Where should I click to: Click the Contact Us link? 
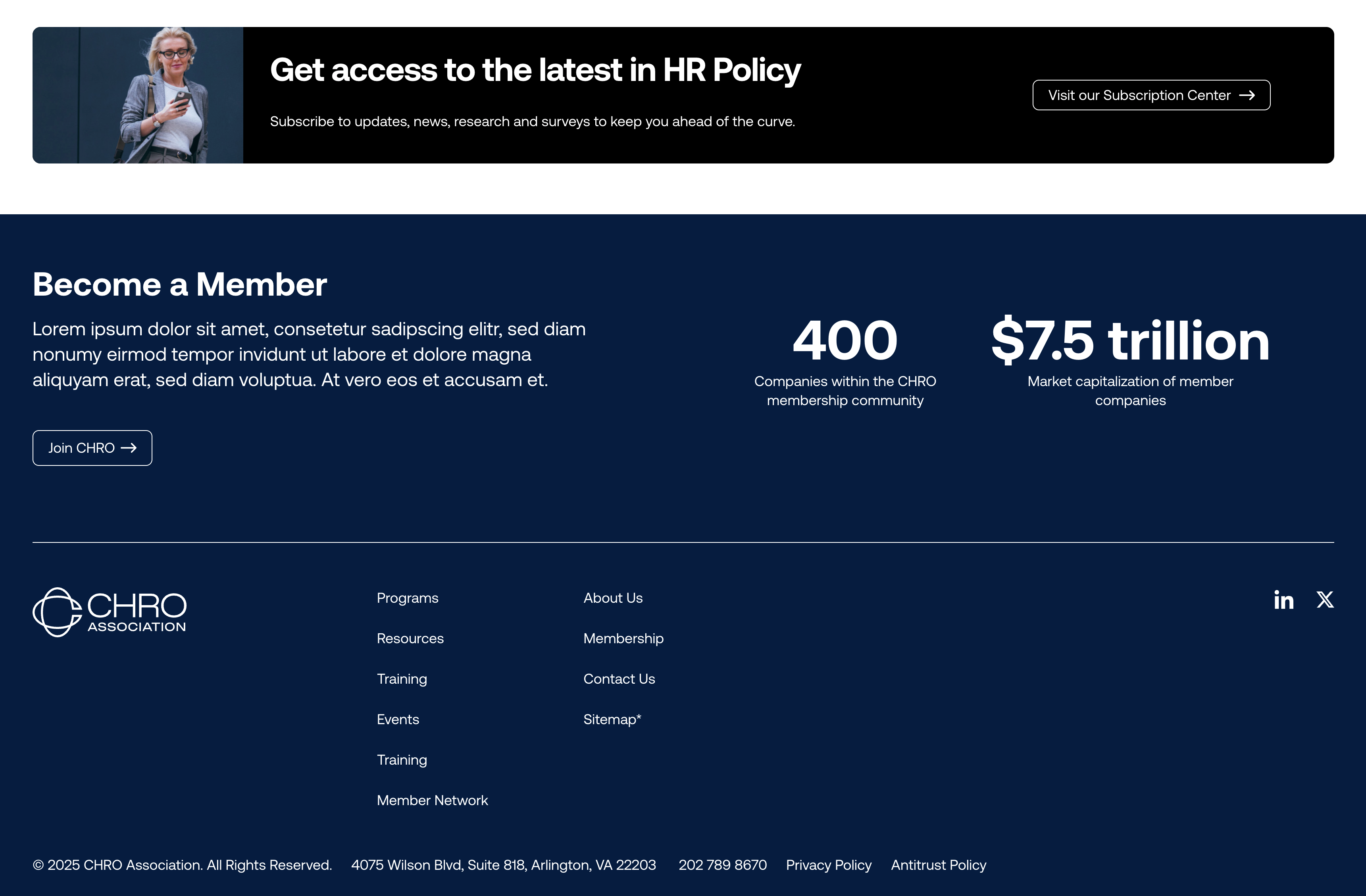click(619, 679)
